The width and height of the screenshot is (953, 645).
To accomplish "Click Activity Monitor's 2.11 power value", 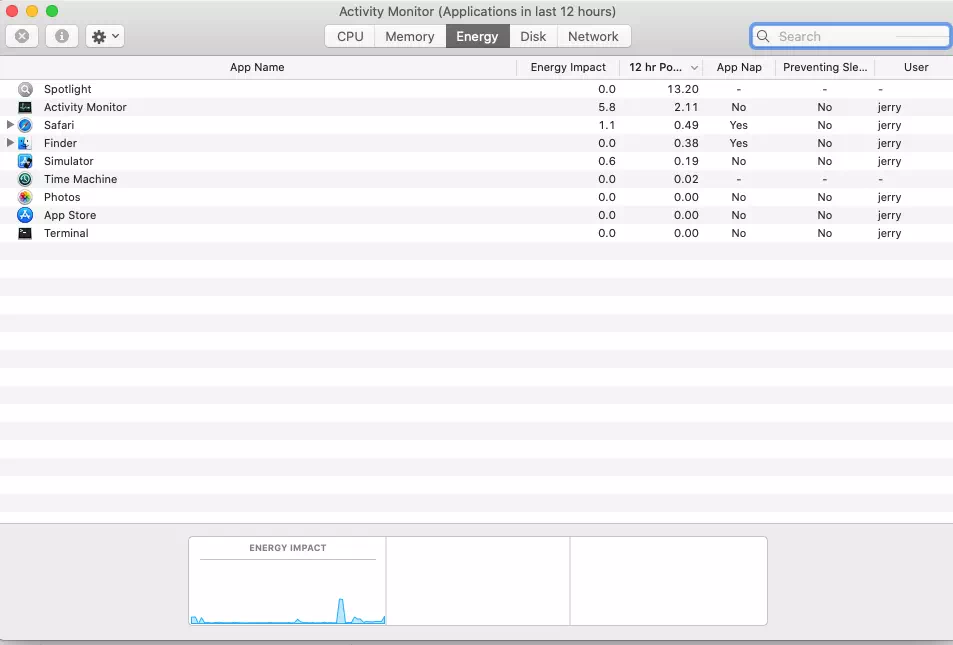I will [x=686, y=107].
